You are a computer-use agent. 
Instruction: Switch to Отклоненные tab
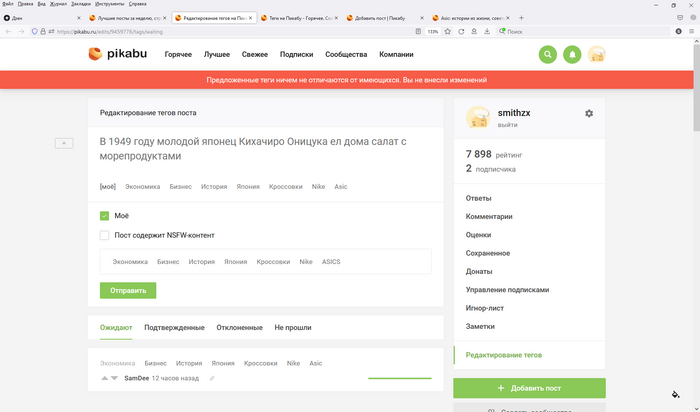tap(239, 328)
